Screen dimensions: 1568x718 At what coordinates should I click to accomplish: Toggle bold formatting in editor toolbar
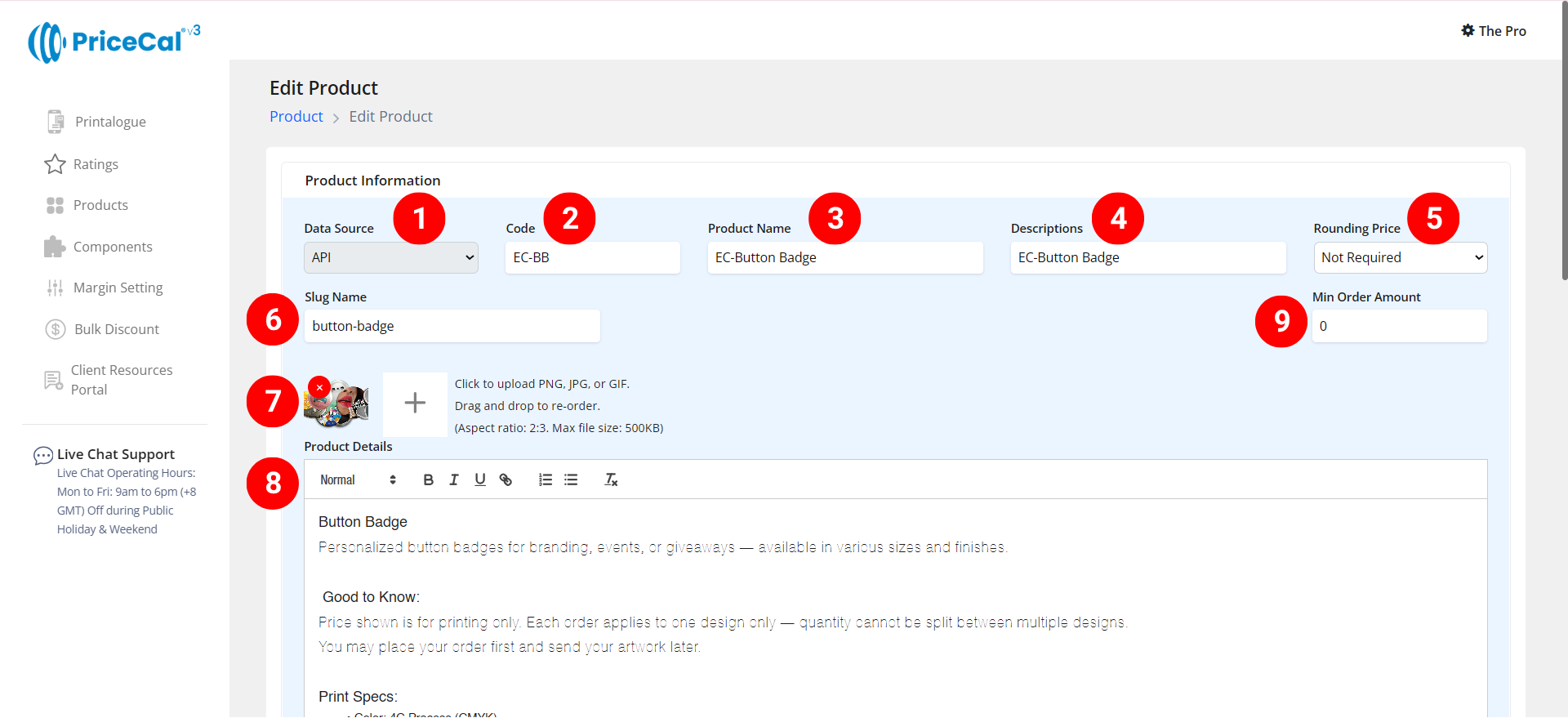coord(428,480)
